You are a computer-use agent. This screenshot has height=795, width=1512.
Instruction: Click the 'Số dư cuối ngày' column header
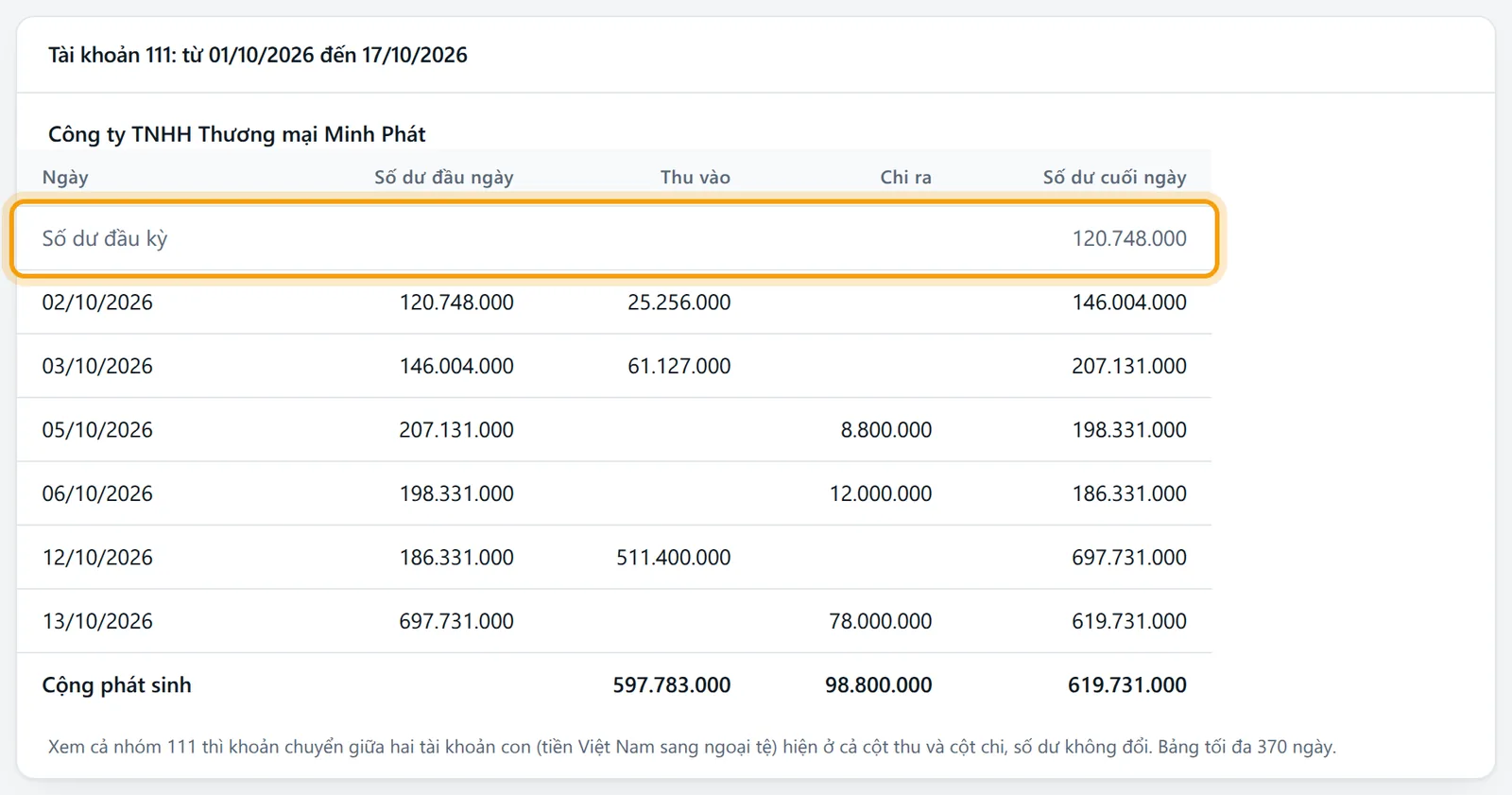tap(1115, 177)
